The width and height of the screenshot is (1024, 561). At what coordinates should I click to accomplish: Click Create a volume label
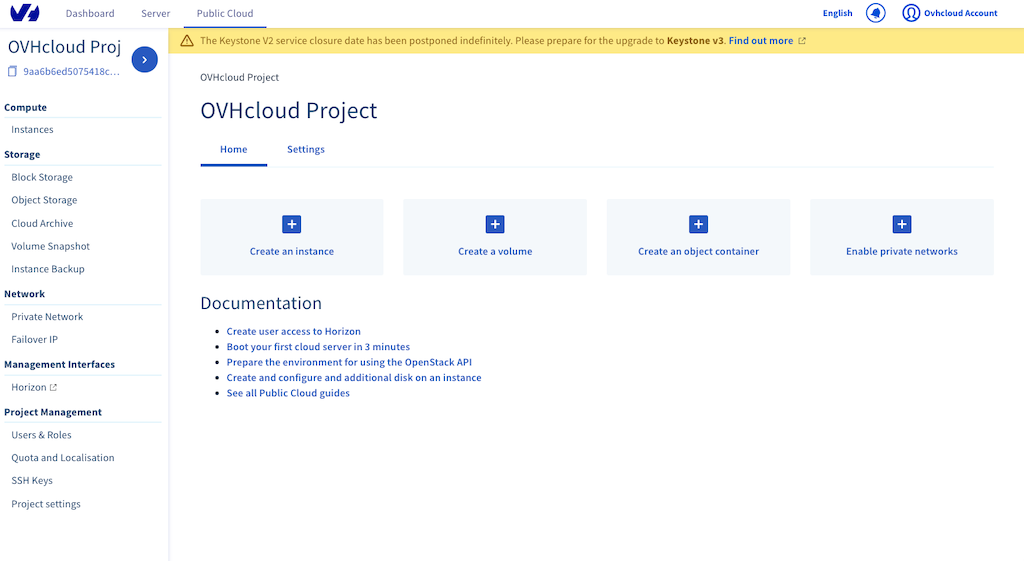pyautogui.click(x=495, y=251)
